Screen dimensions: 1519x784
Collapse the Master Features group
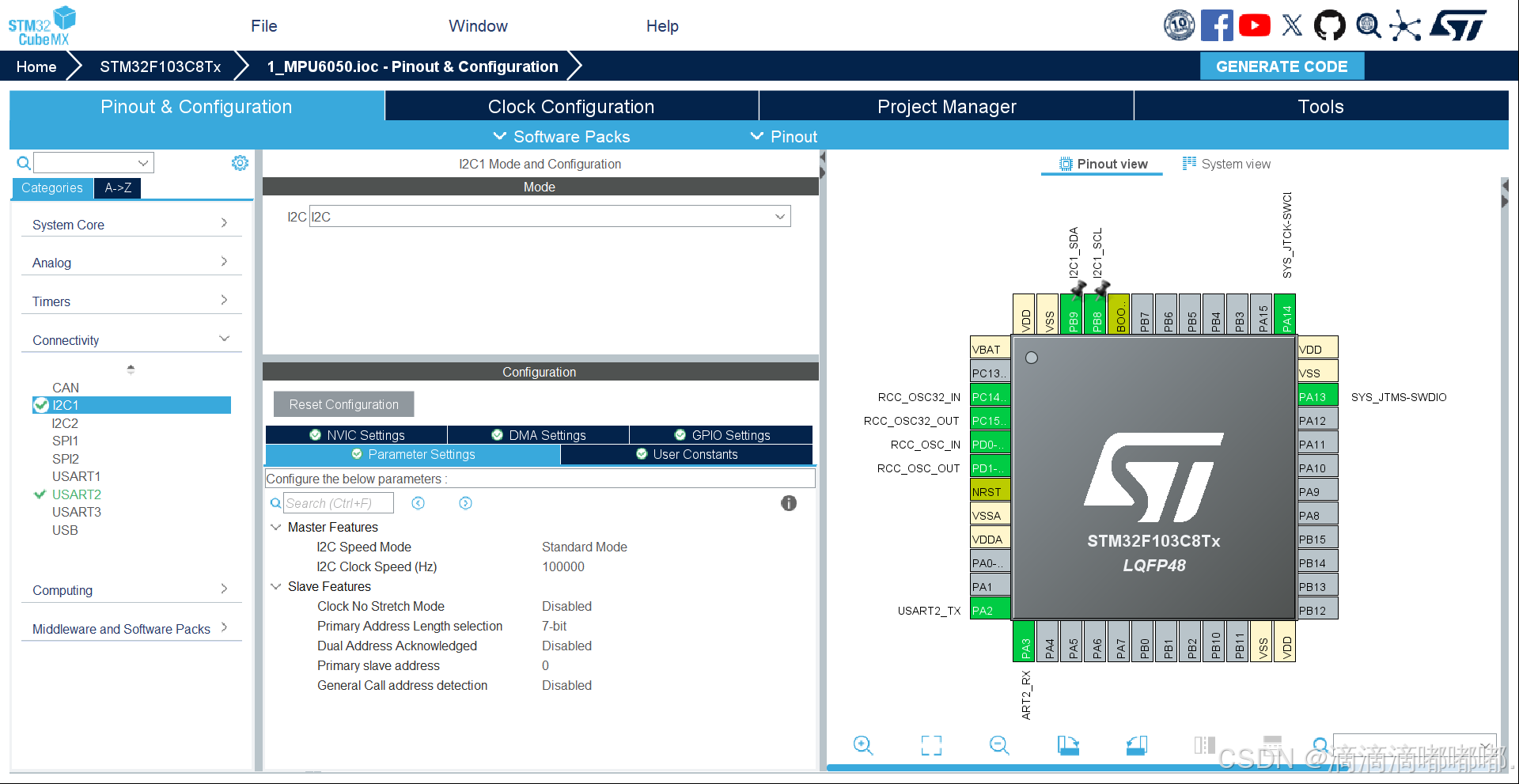click(276, 527)
